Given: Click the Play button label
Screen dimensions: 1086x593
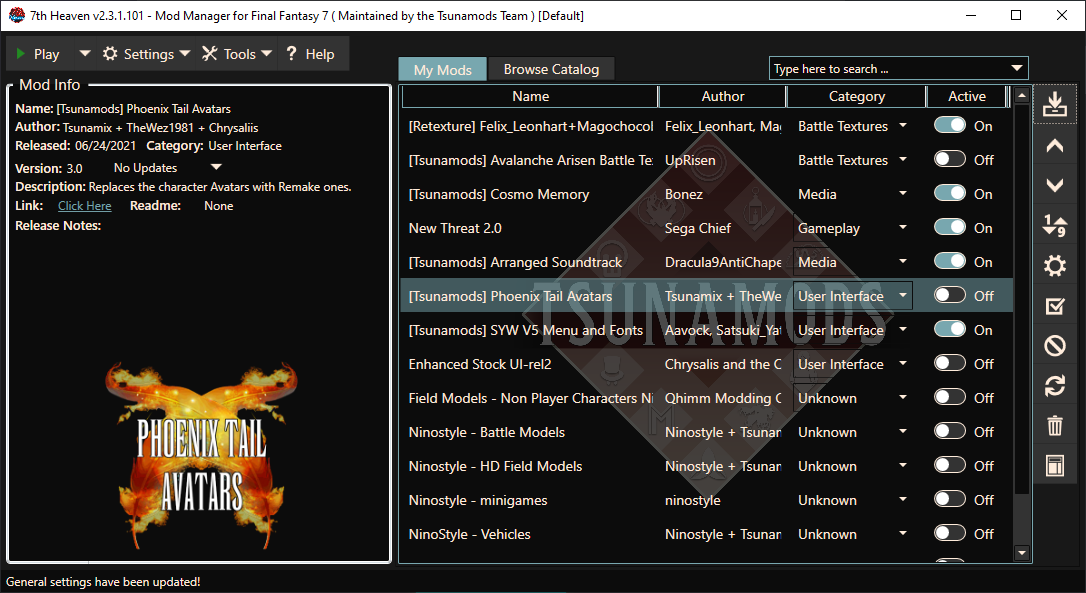Looking at the screenshot, I should 46,54.
